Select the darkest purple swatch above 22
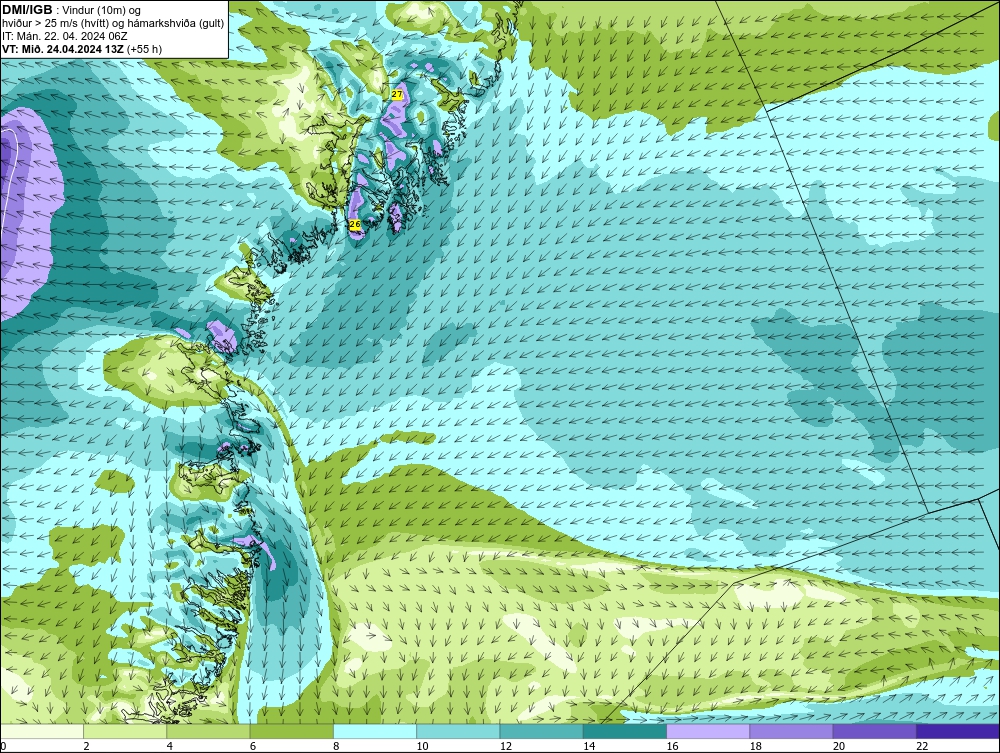1000x753 pixels. tap(958, 731)
